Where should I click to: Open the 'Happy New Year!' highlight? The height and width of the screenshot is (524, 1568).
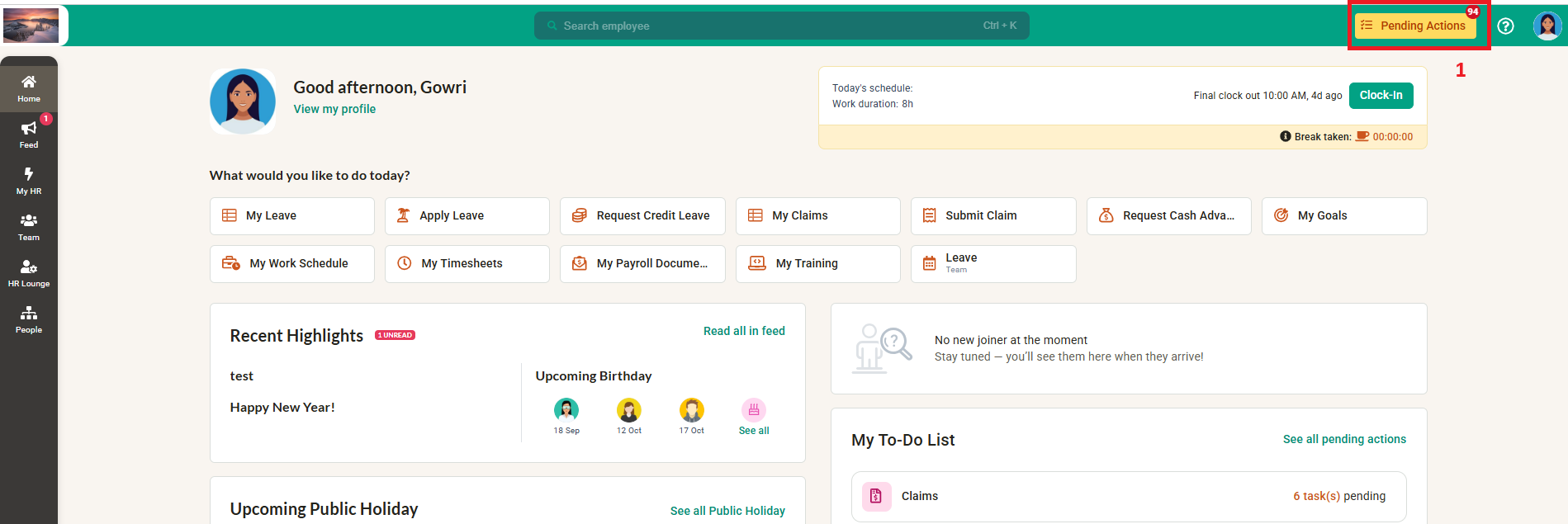pos(282,408)
